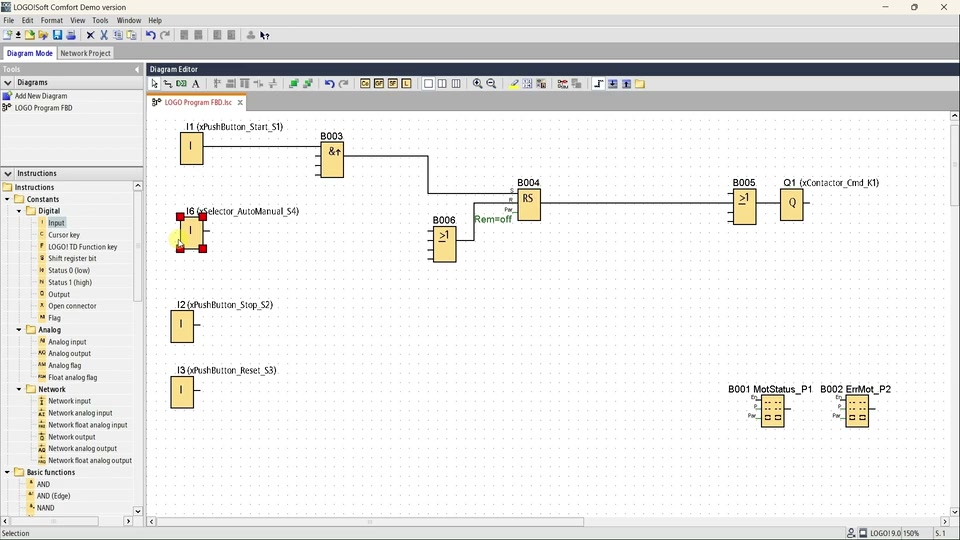Collapse the Digital tree folder
The width and height of the screenshot is (960, 540).
pyautogui.click(x=19, y=211)
